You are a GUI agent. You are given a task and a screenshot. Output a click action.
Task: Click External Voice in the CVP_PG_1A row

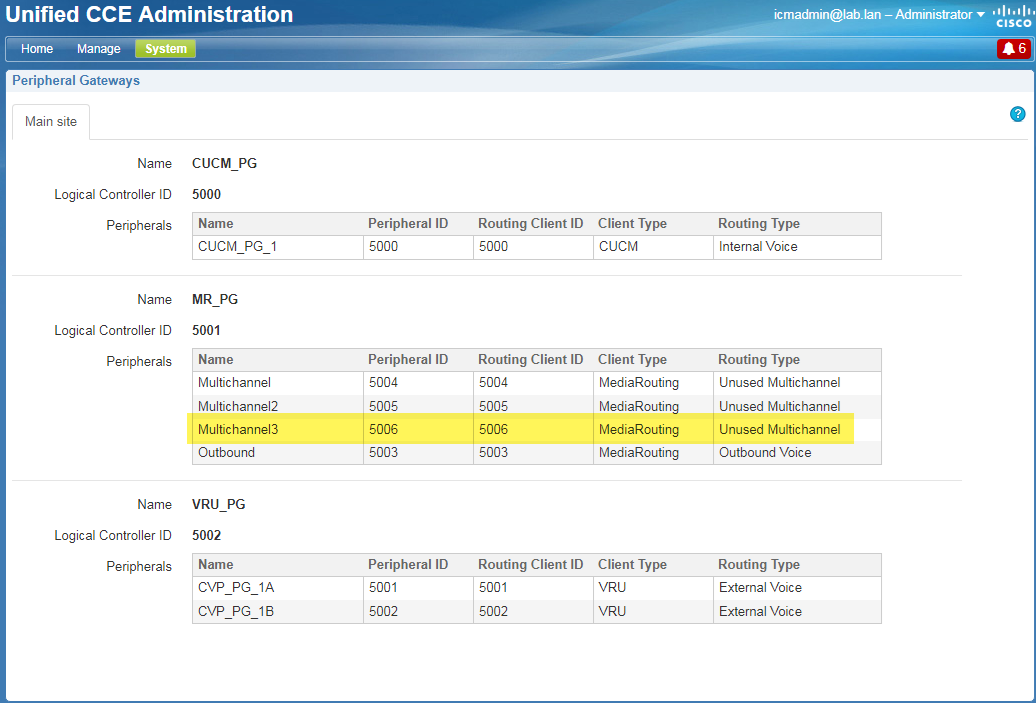pos(797,588)
